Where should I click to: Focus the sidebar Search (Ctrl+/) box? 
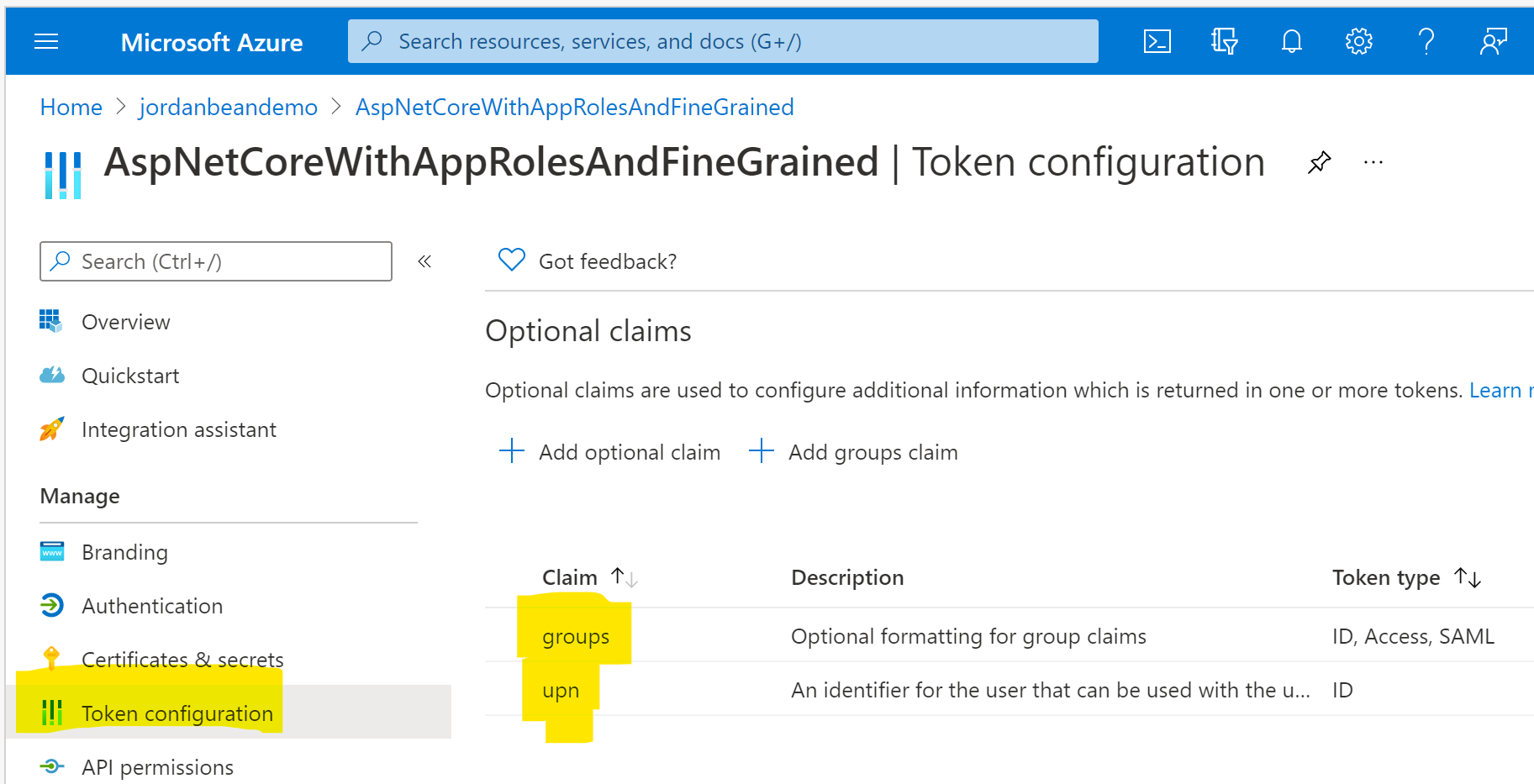pyautogui.click(x=216, y=261)
